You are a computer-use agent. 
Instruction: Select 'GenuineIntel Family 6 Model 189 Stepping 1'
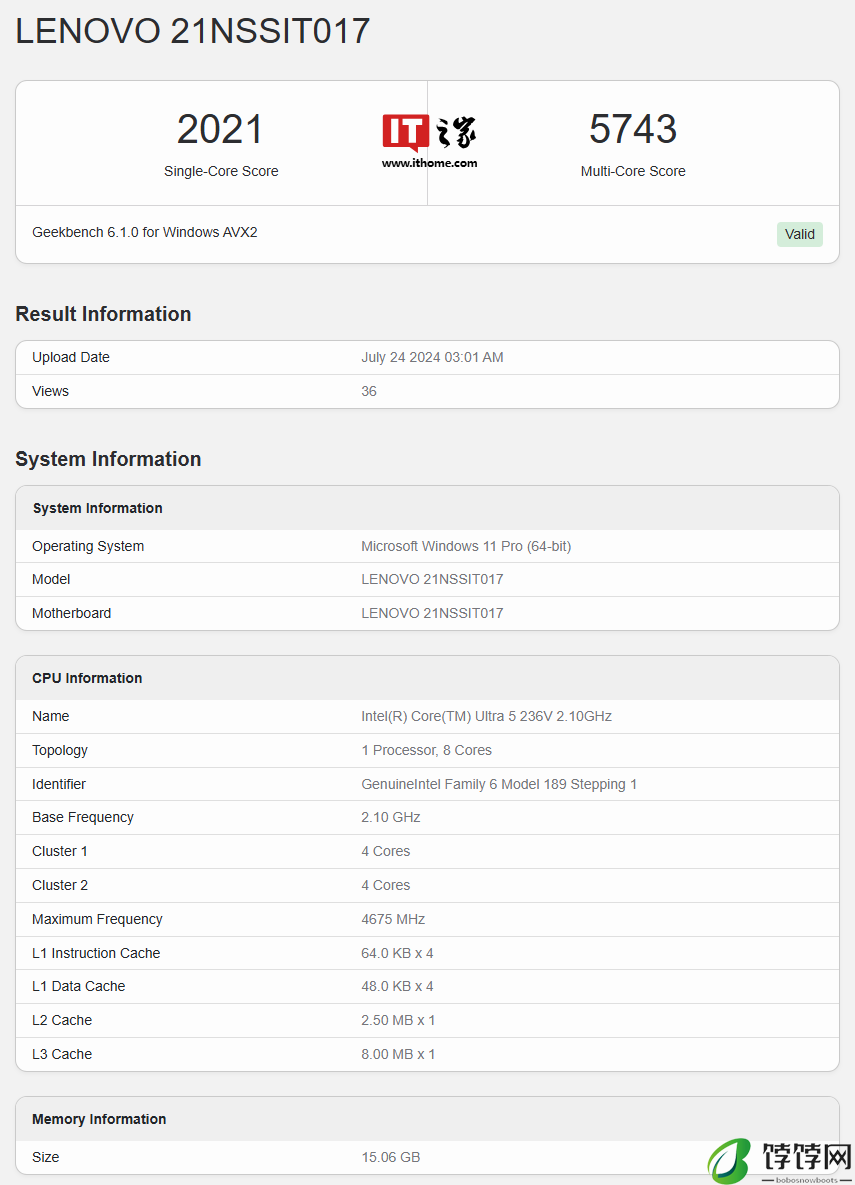click(x=499, y=784)
